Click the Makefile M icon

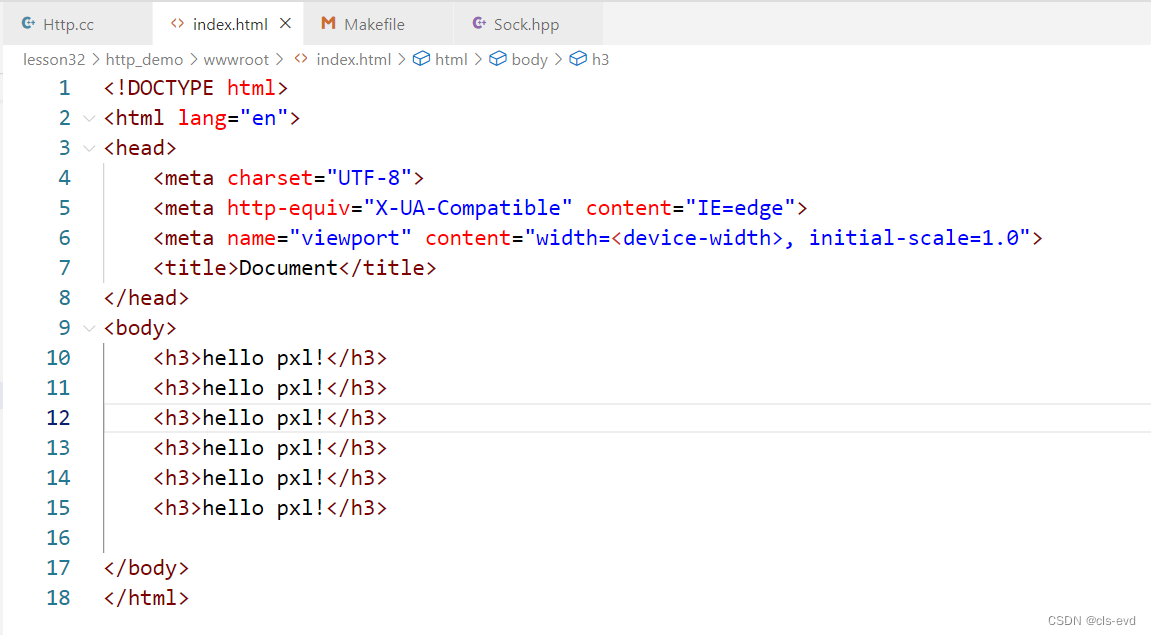point(328,23)
